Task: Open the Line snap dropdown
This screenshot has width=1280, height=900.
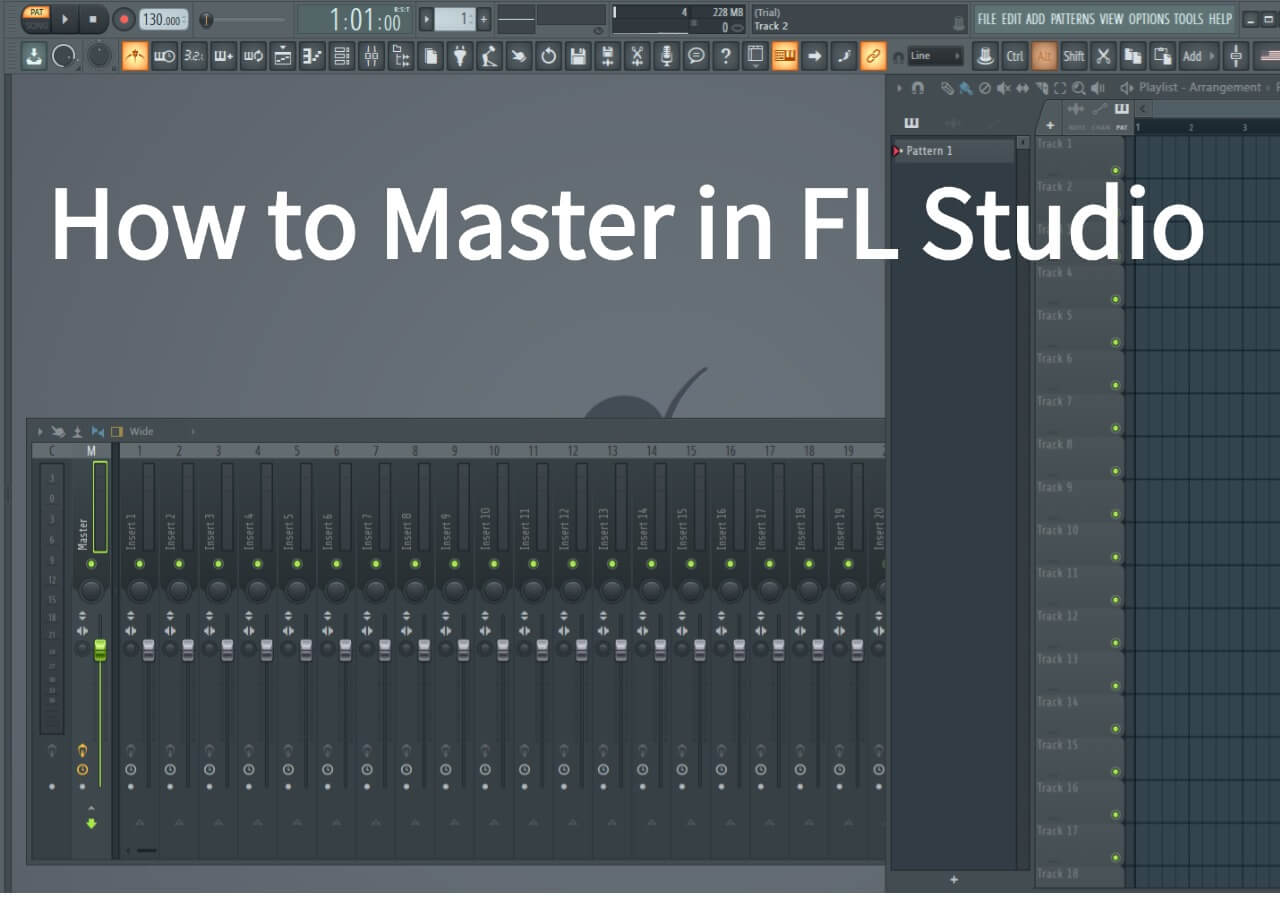Action: [x=930, y=57]
